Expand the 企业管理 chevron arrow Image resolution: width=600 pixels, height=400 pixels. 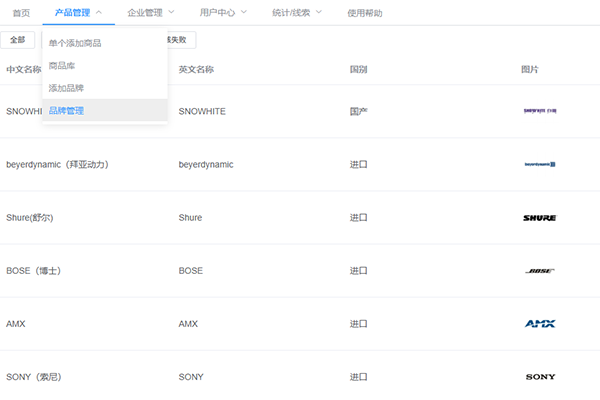coord(171,12)
